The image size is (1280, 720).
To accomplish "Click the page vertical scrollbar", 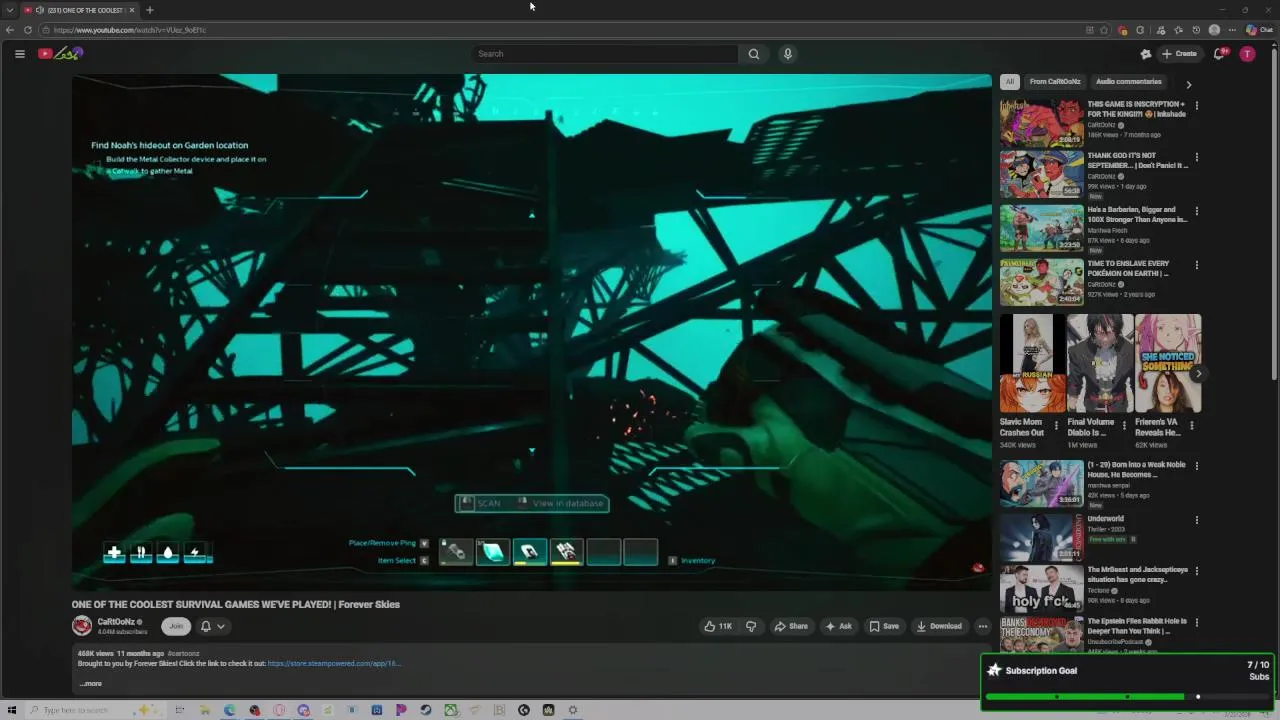I will click(x=1274, y=210).
